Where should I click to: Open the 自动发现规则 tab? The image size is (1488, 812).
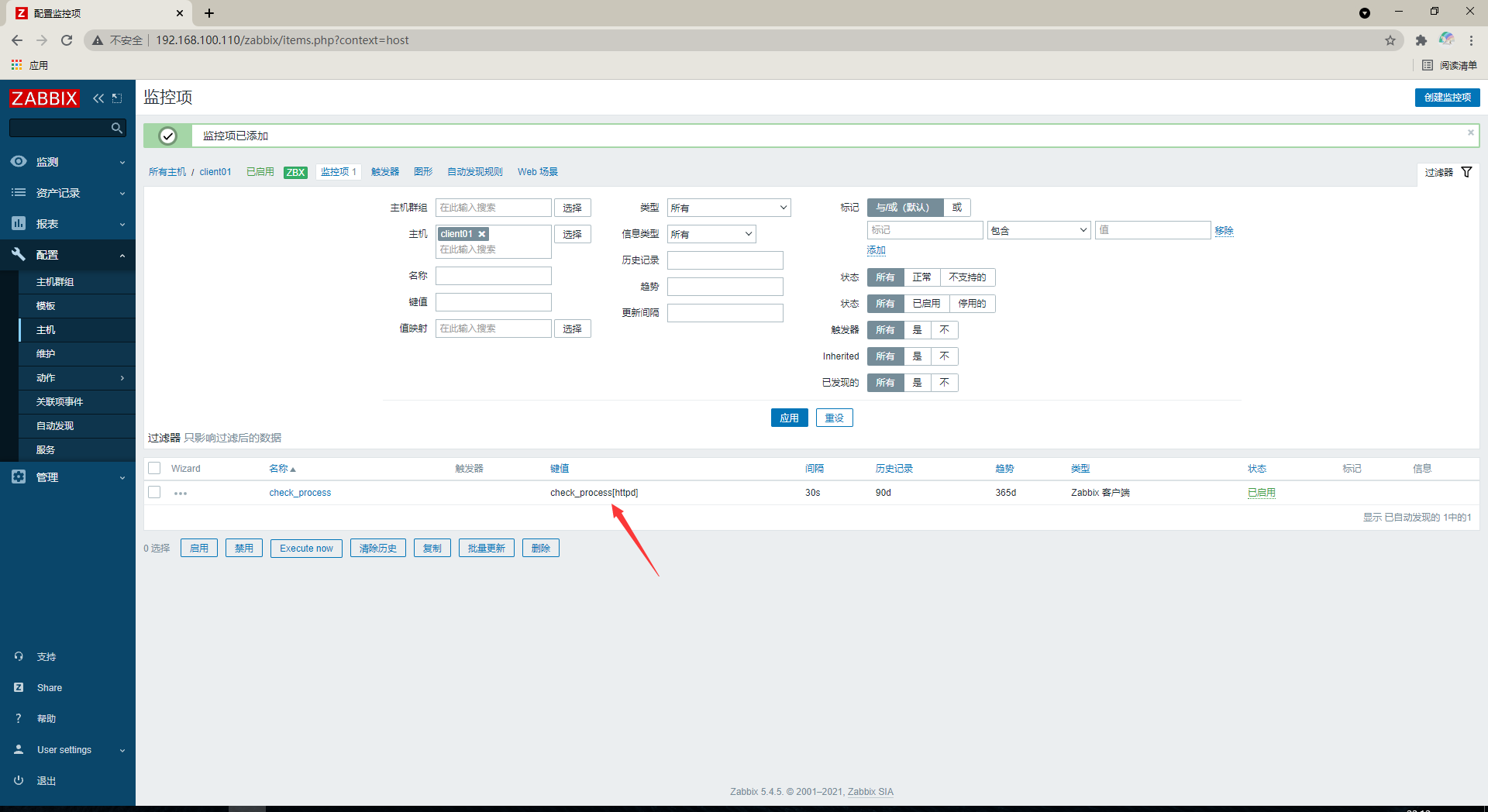coord(475,172)
